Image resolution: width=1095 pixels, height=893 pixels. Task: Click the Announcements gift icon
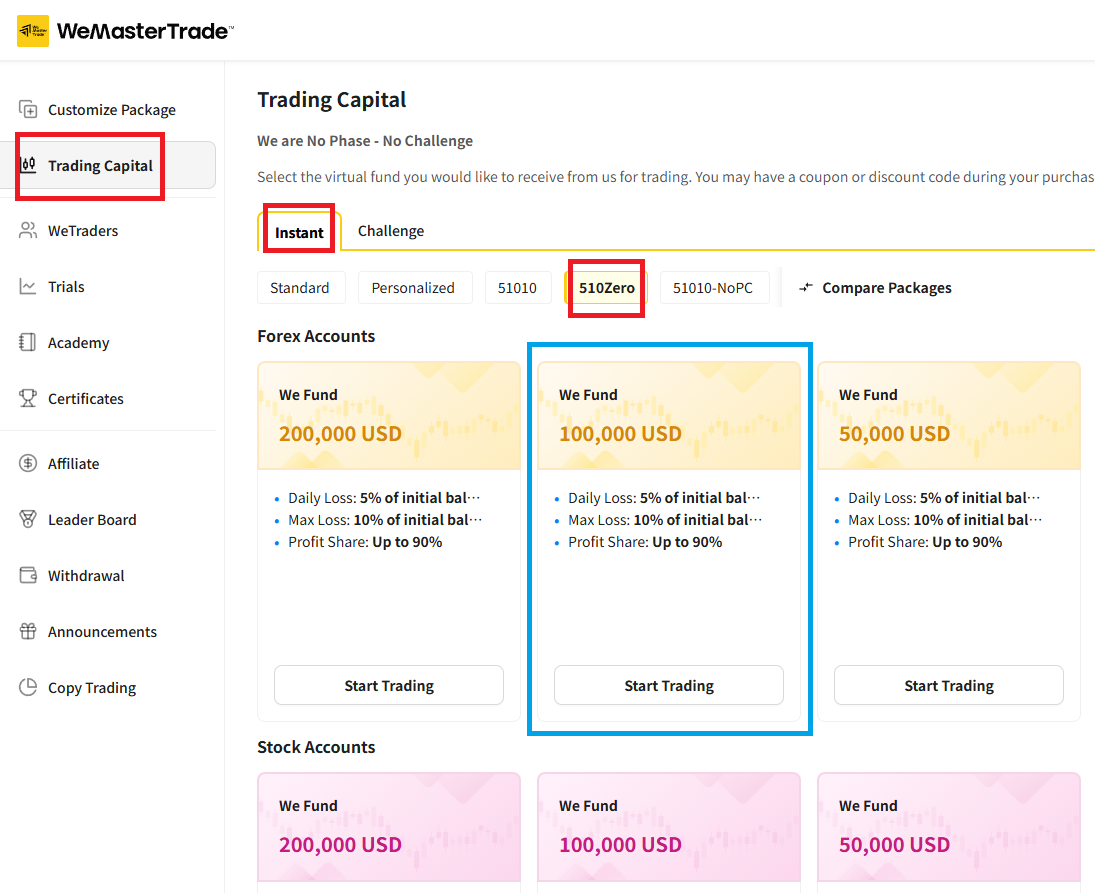coord(28,631)
